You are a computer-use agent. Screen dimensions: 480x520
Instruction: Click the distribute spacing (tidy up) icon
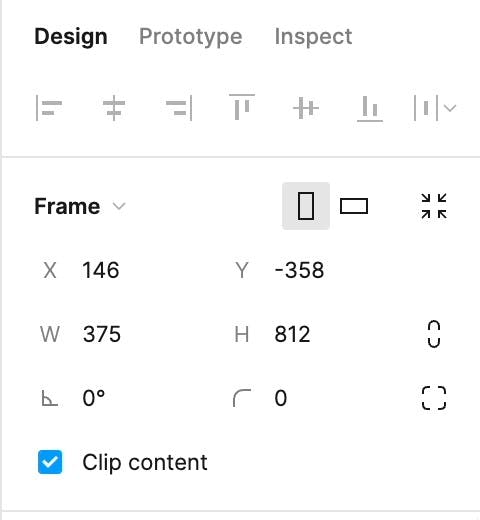tap(426, 108)
